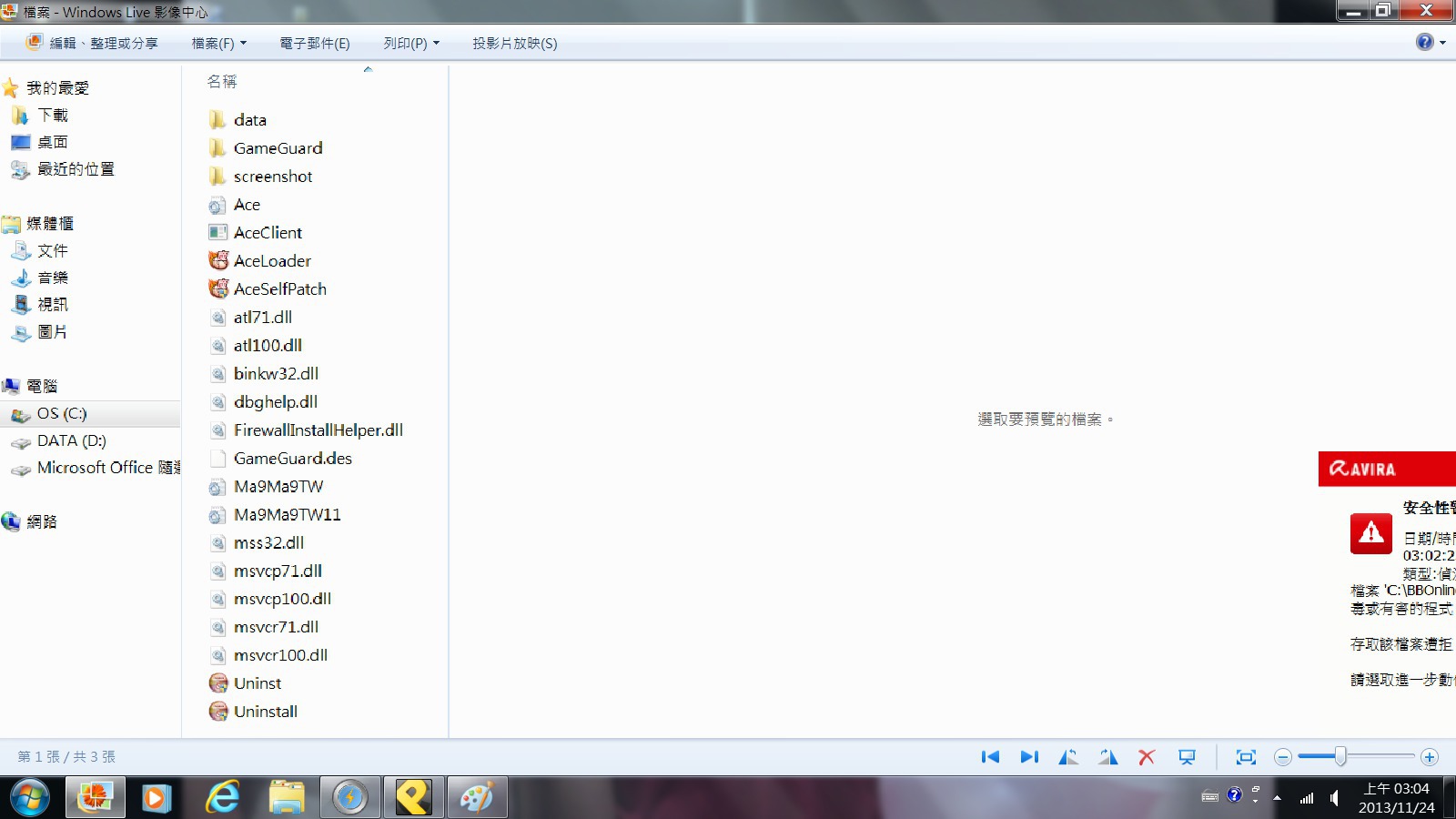Select 圖片 library in the sidebar

[53, 332]
